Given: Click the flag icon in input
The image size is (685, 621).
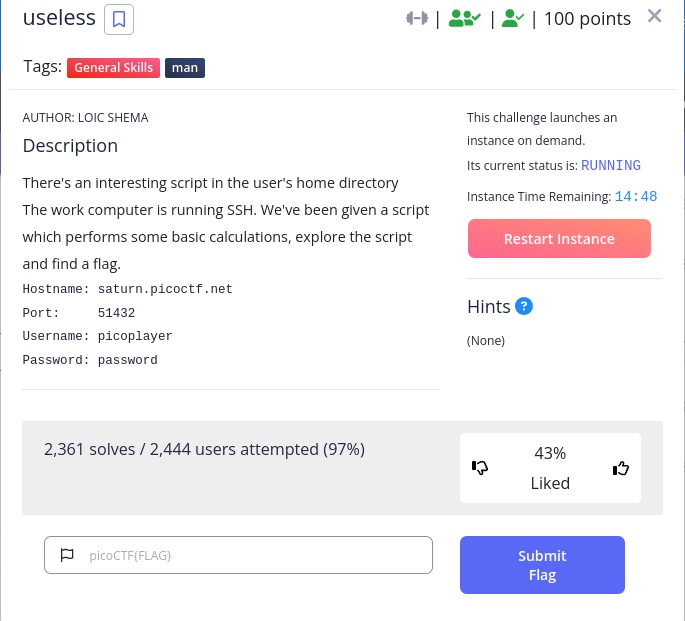Looking at the screenshot, I should point(67,555).
